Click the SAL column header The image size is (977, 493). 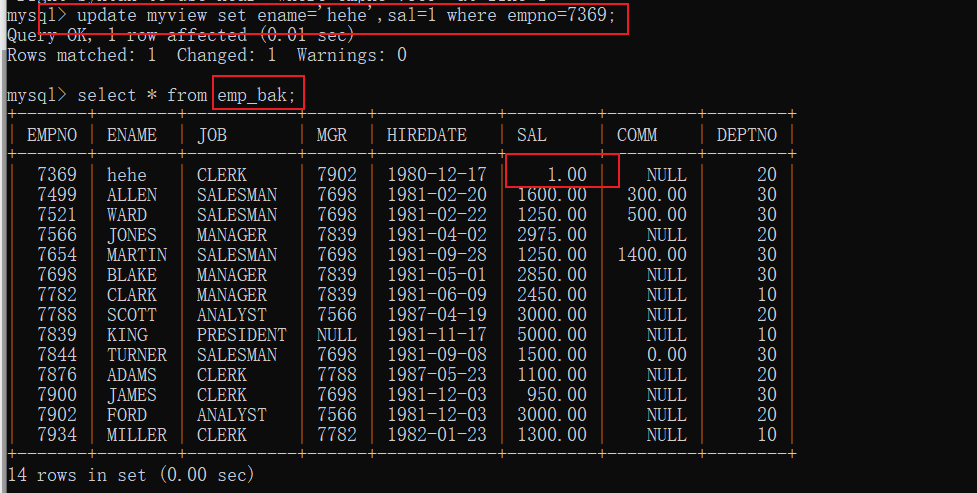531,135
